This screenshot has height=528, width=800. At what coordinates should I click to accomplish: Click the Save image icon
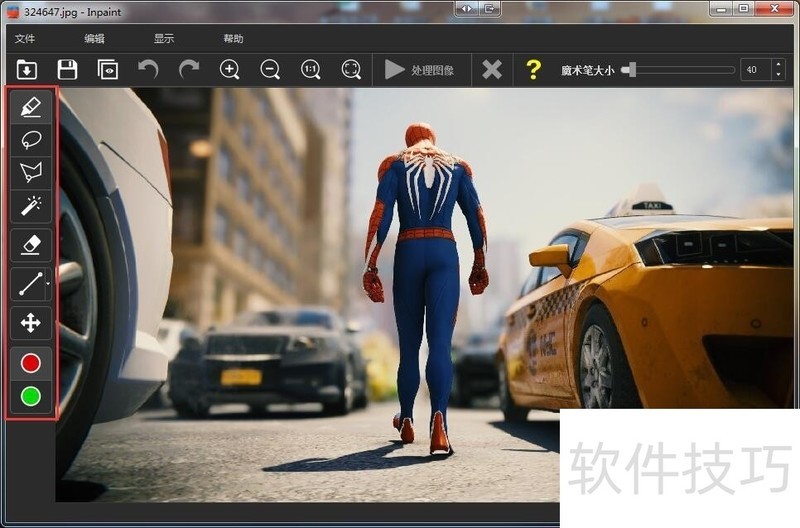tap(67, 70)
